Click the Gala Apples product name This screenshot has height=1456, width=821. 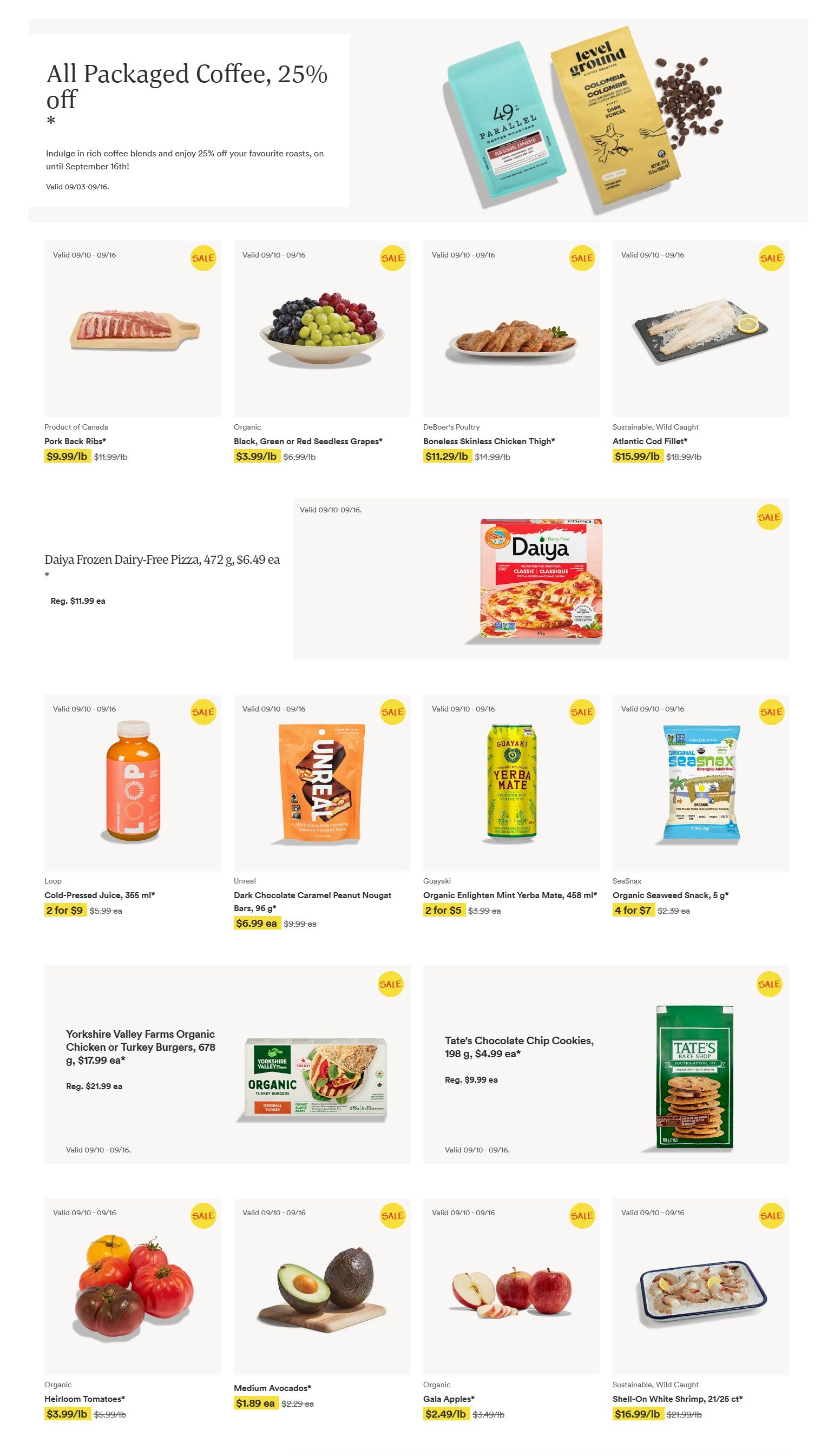448,1398
